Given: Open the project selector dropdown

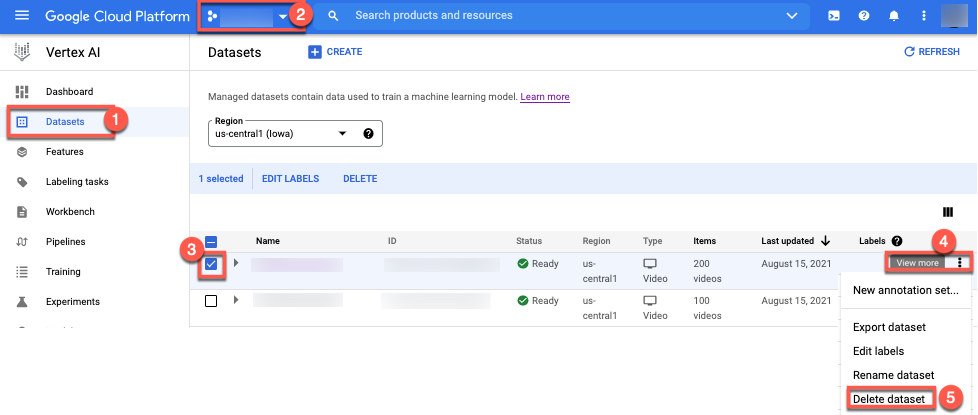Looking at the screenshot, I should [x=248, y=16].
